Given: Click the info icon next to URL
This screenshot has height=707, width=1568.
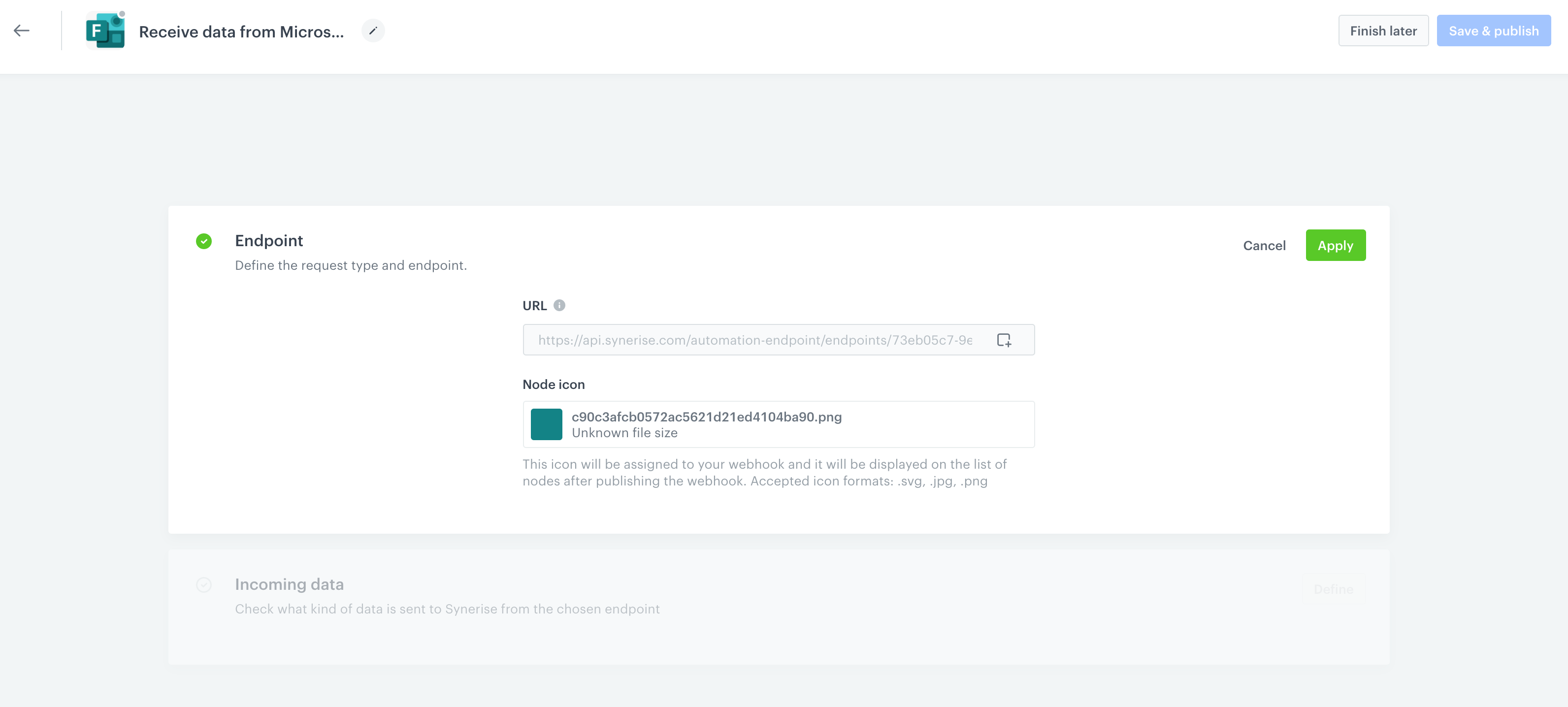Looking at the screenshot, I should pyautogui.click(x=559, y=305).
